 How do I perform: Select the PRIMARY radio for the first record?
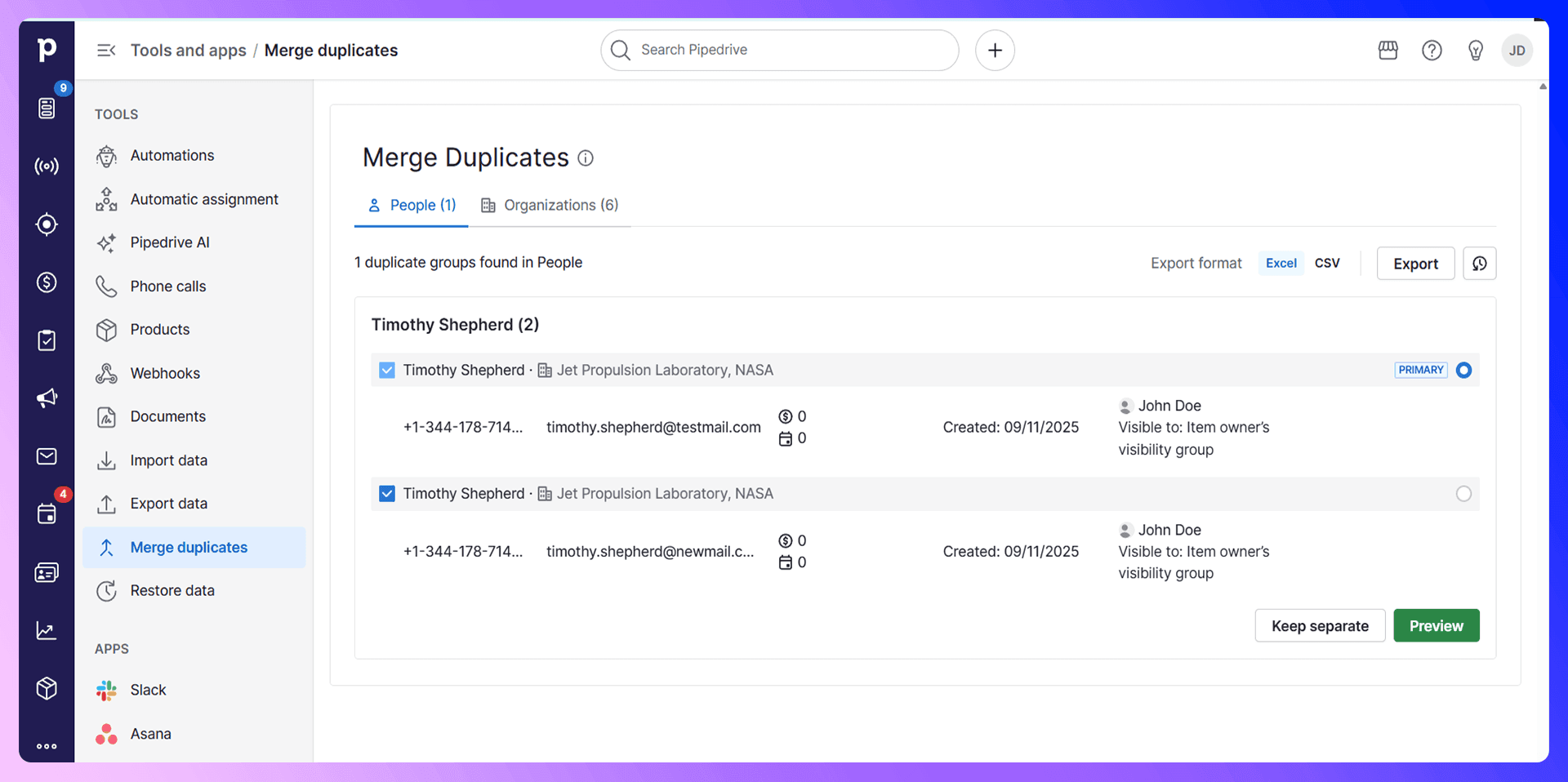[1463, 371]
